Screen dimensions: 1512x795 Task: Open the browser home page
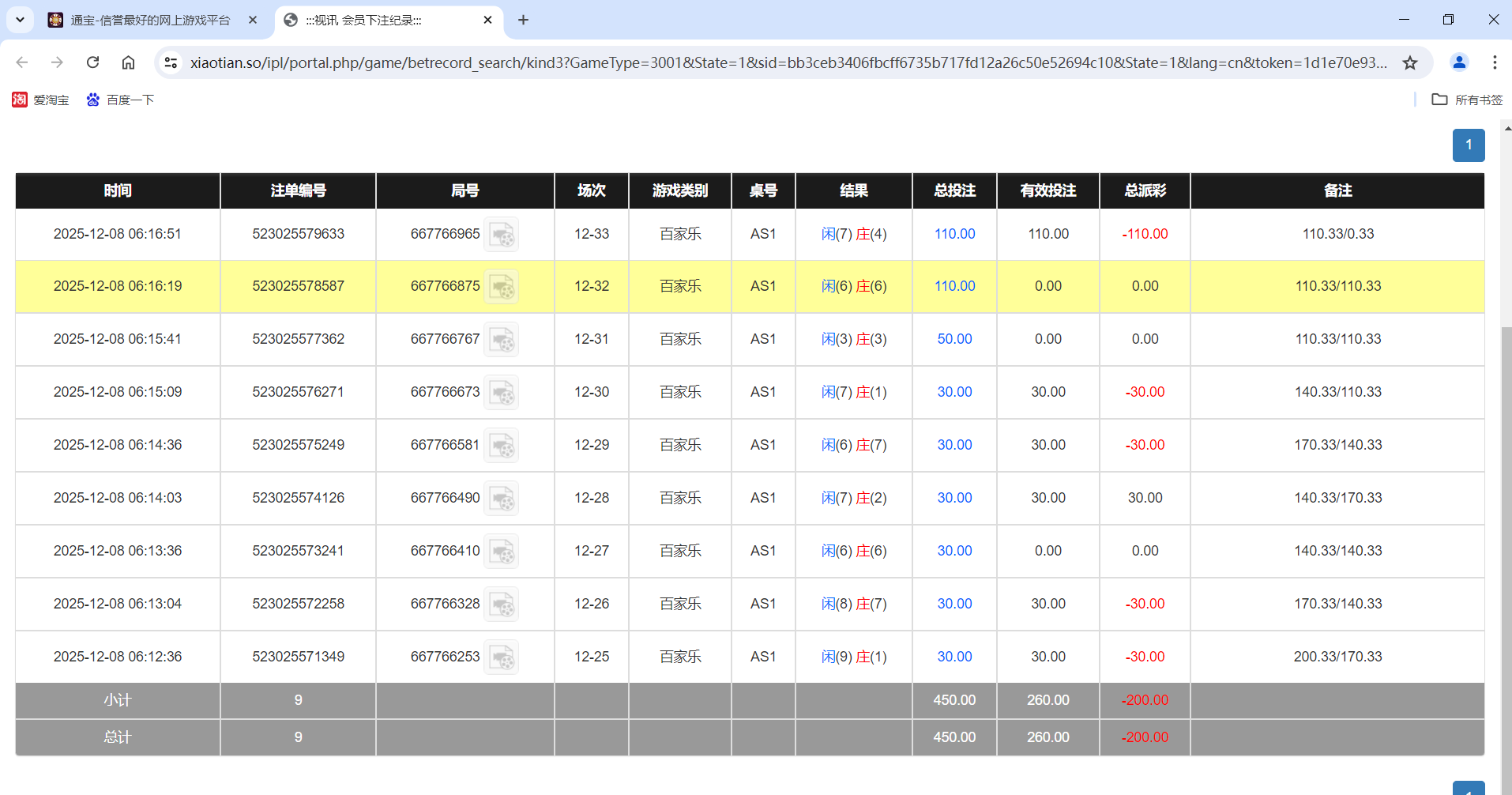(128, 62)
